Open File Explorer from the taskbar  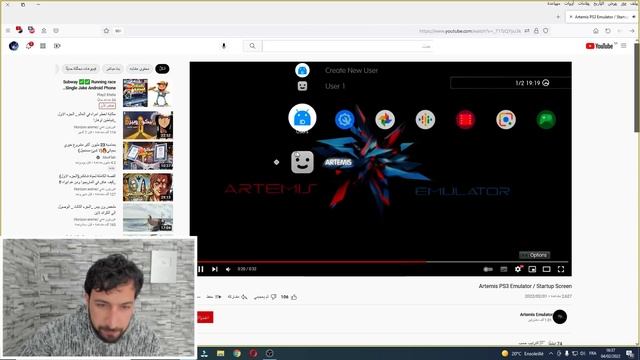(221, 353)
